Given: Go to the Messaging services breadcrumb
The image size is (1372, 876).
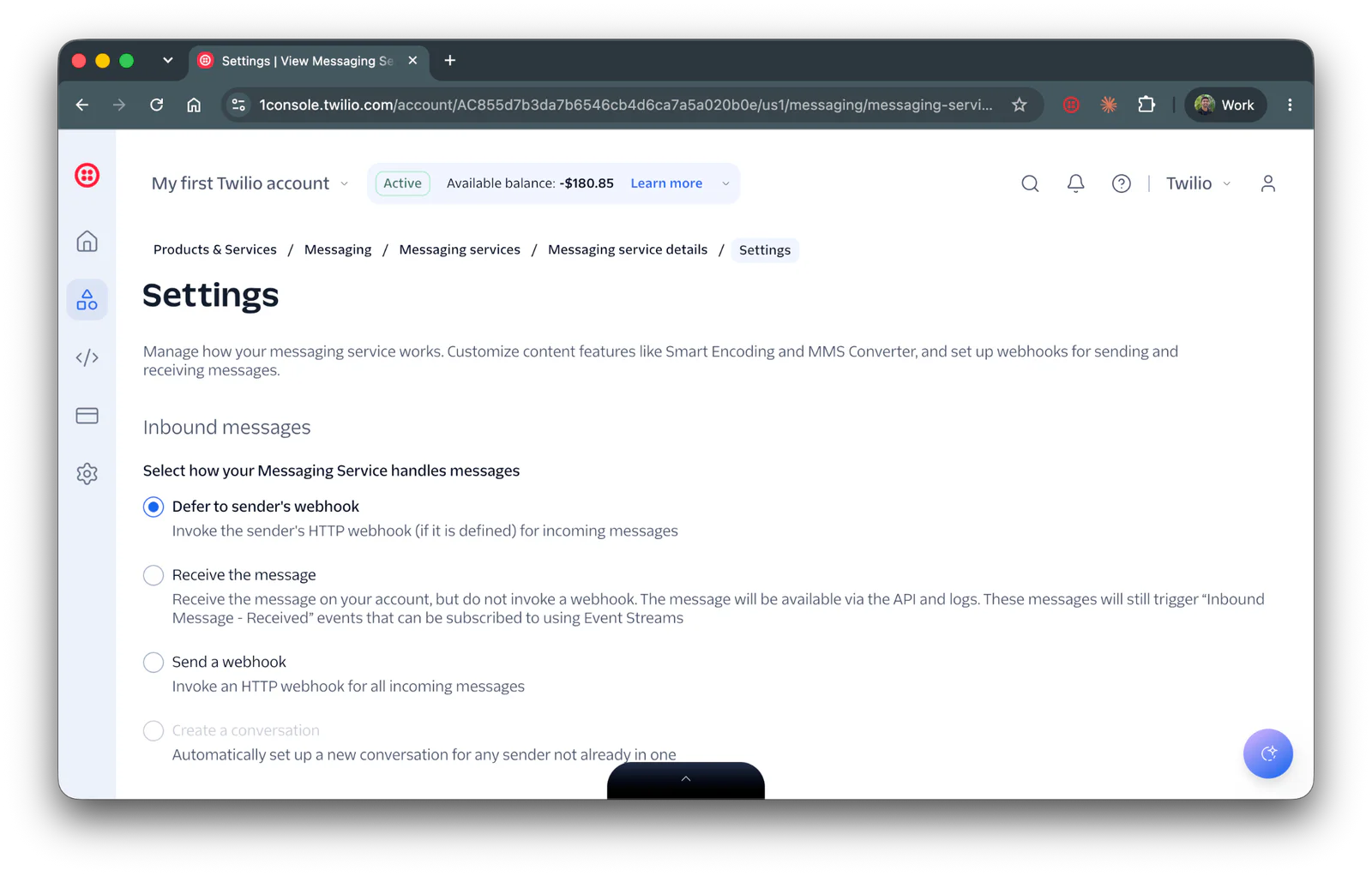Looking at the screenshot, I should (x=460, y=249).
